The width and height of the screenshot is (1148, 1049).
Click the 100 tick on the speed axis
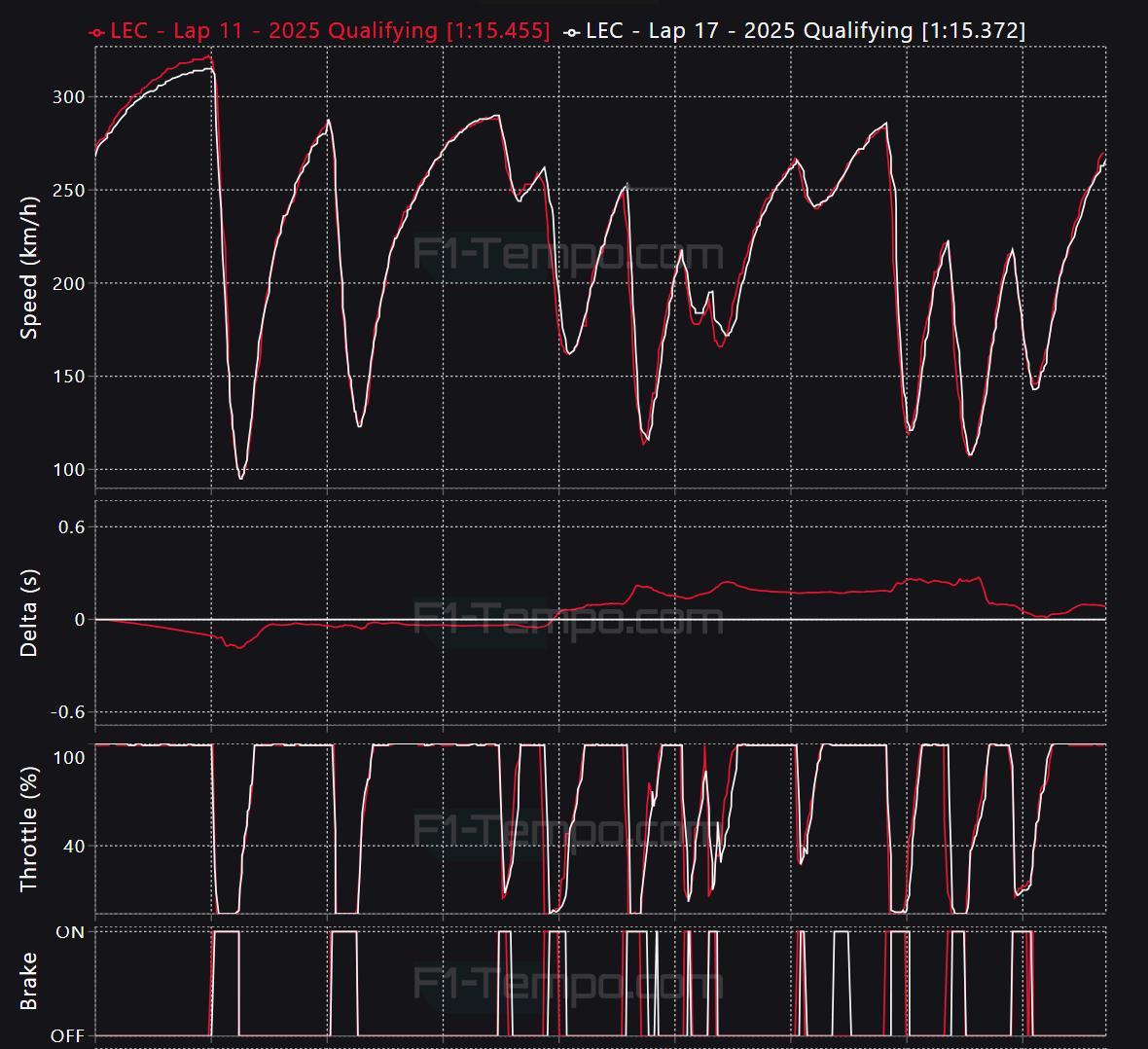(x=69, y=470)
